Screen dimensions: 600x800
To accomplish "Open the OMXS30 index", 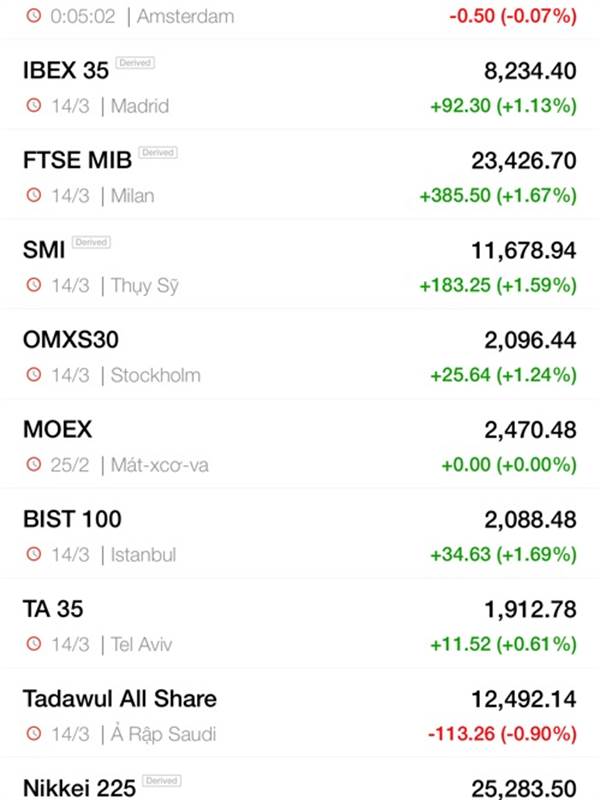I will (x=70, y=340).
